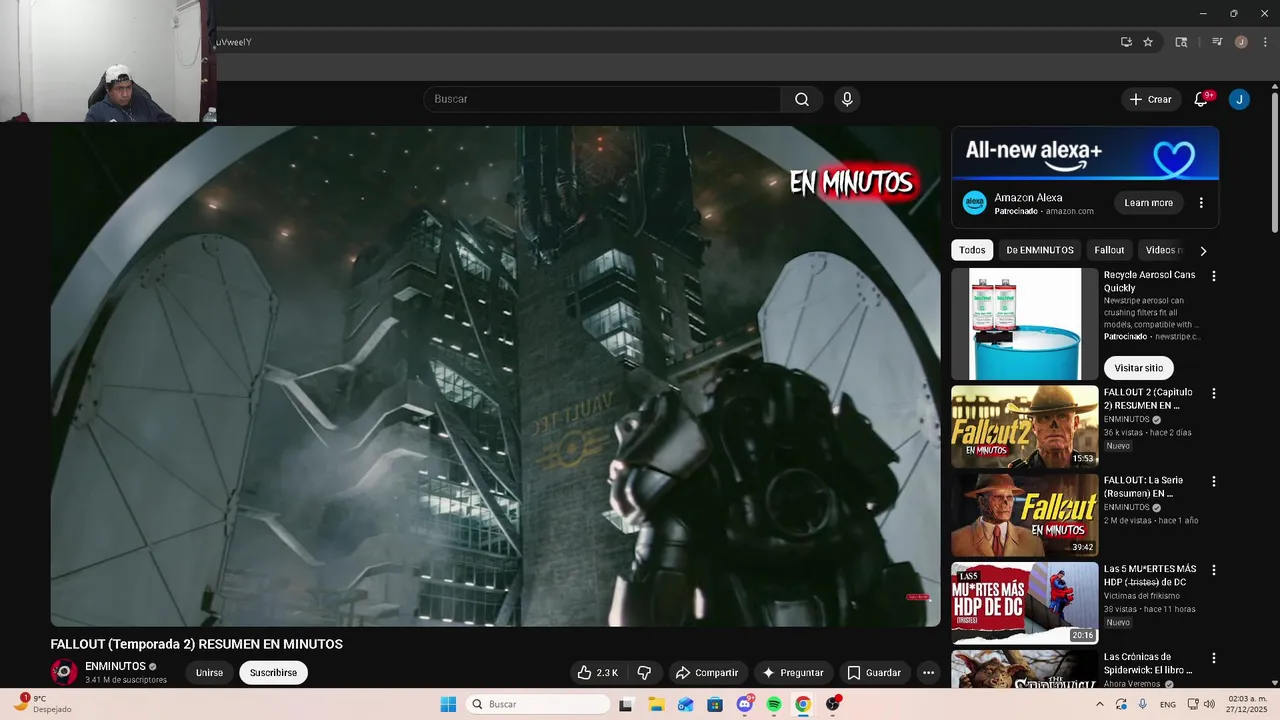Open YouTube notifications bell
1280x720 pixels.
click(x=1201, y=99)
